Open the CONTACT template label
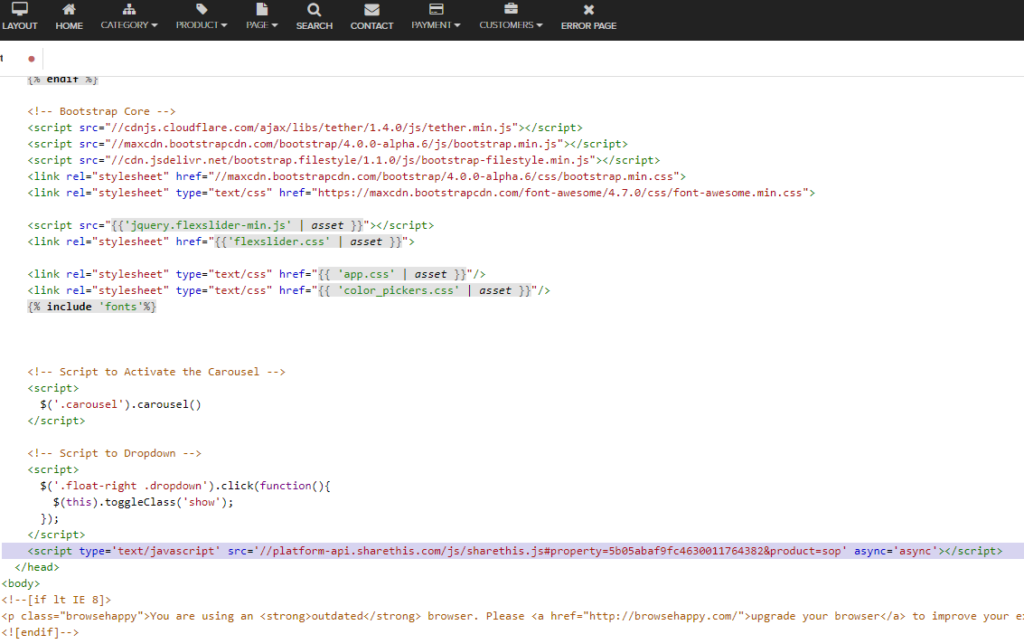The image size is (1024, 644). pos(372,25)
